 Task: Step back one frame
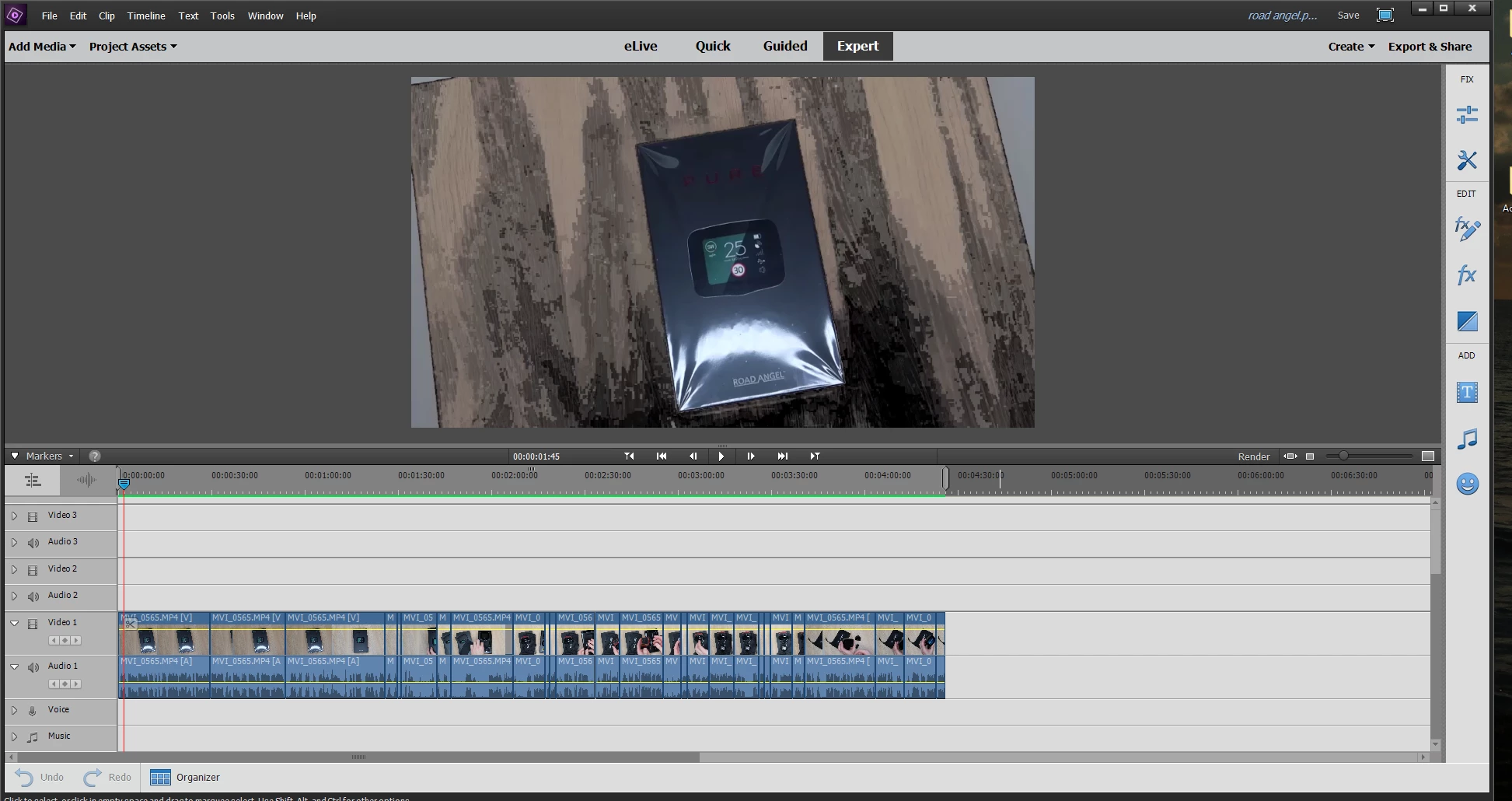[x=693, y=456]
